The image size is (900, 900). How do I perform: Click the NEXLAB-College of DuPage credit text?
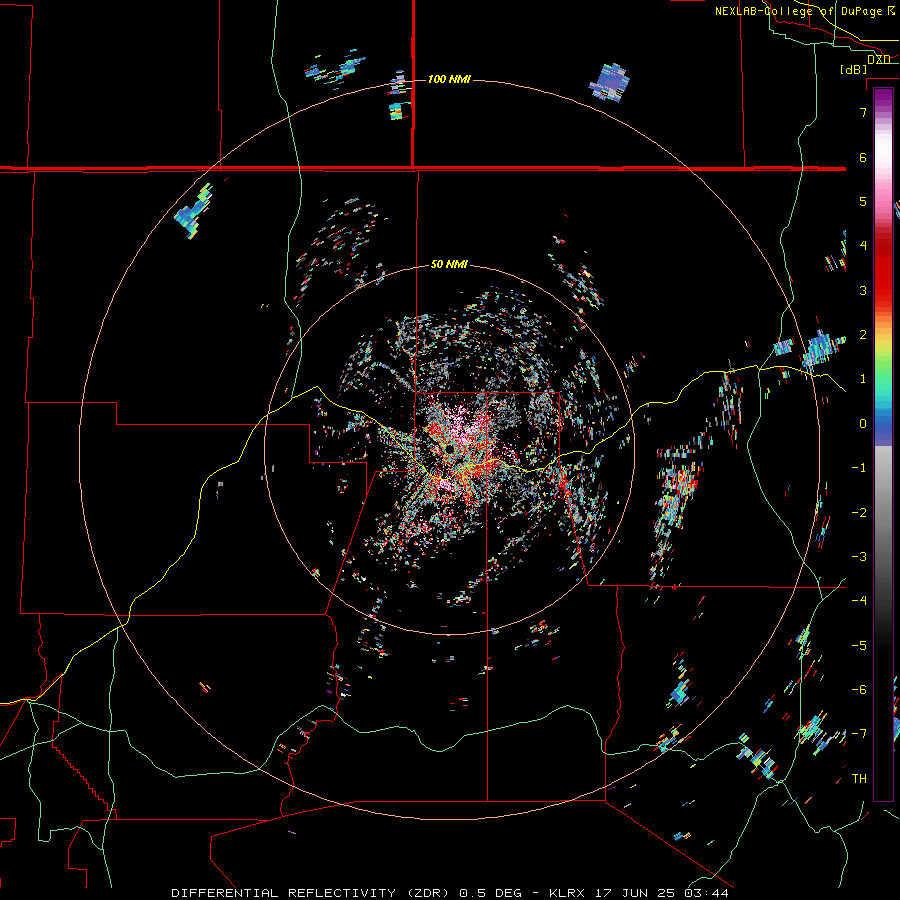[804, 11]
